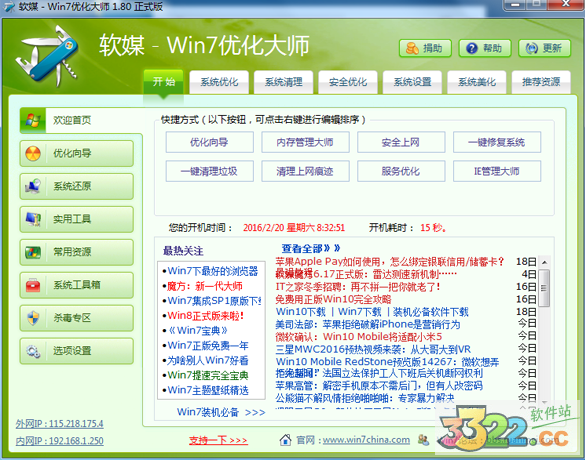Click the Swiss army knife logo
The height and width of the screenshot is (460, 585).
47,56
